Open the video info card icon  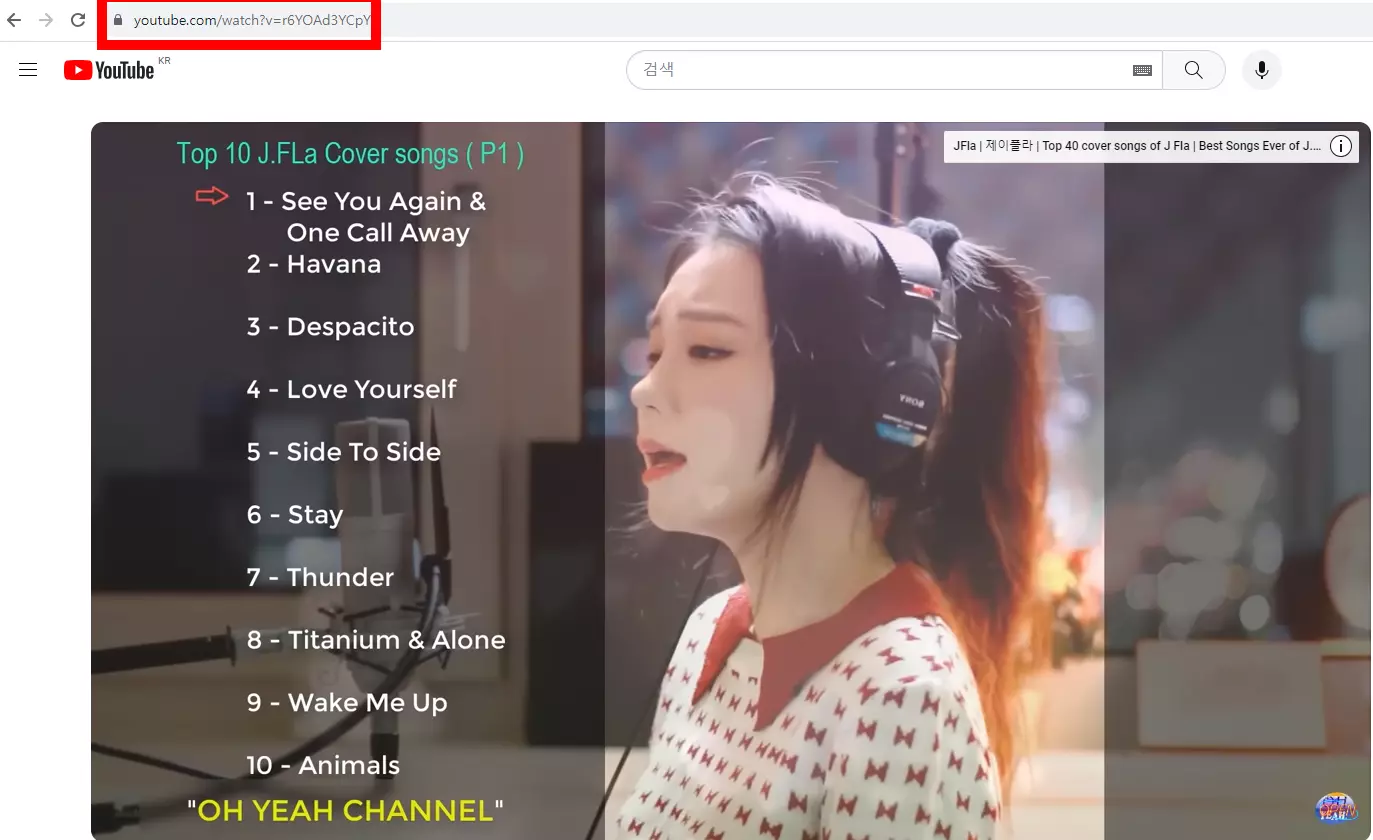point(1341,146)
